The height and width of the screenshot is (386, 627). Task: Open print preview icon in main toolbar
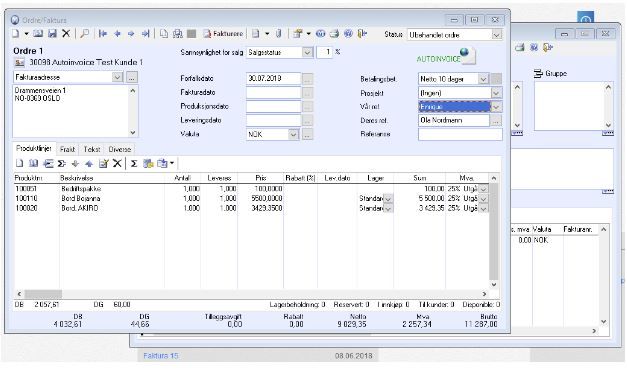click(x=178, y=34)
